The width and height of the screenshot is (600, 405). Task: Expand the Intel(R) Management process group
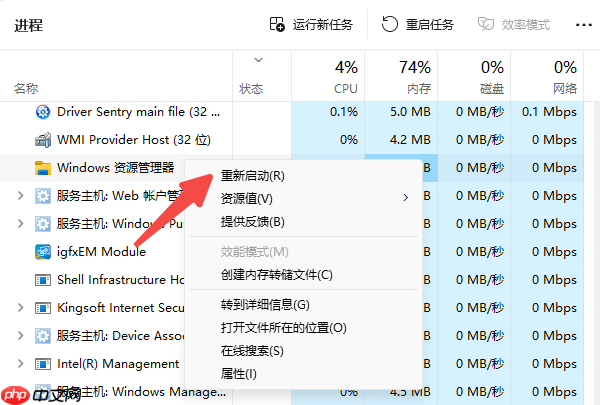21,364
